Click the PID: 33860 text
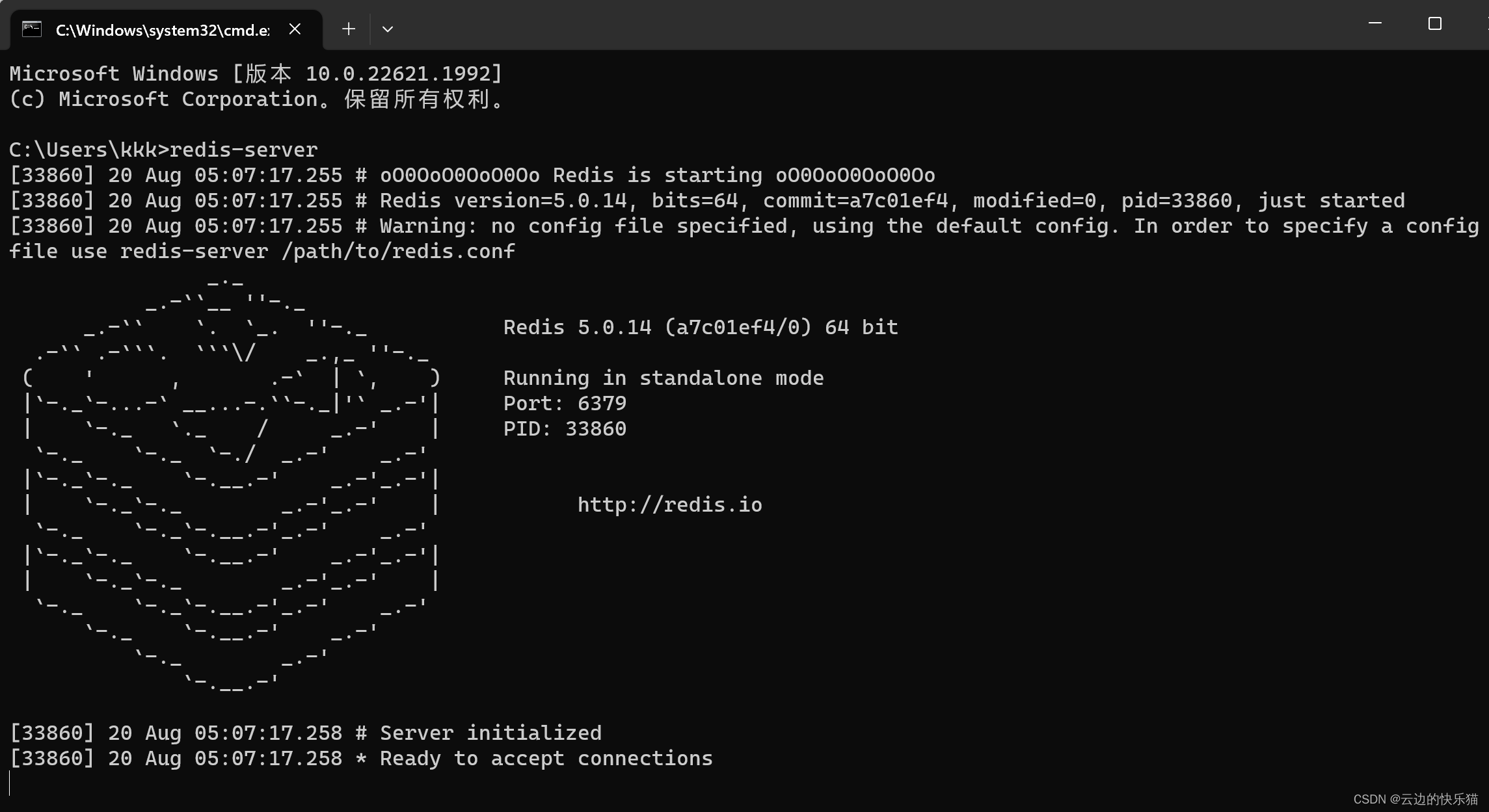 (x=564, y=428)
